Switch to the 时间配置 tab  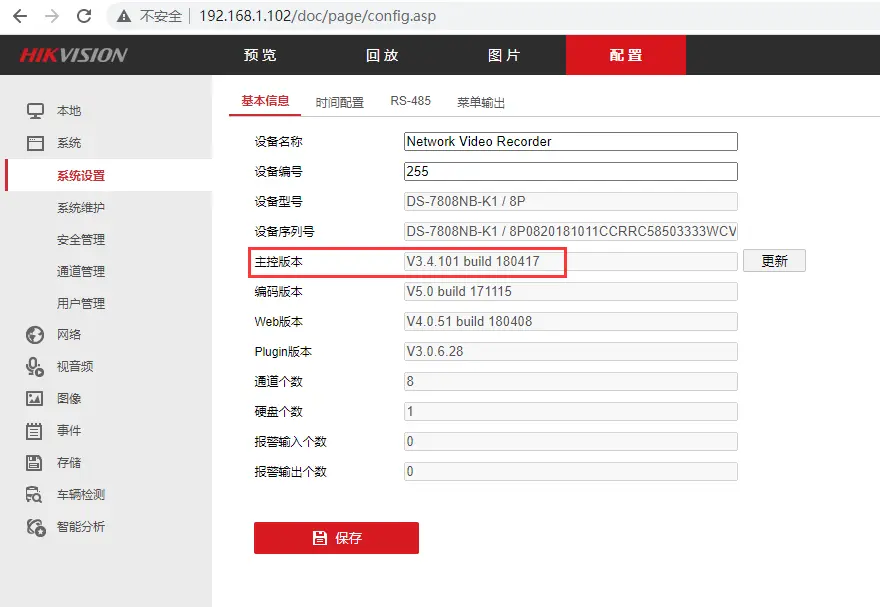(x=340, y=102)
